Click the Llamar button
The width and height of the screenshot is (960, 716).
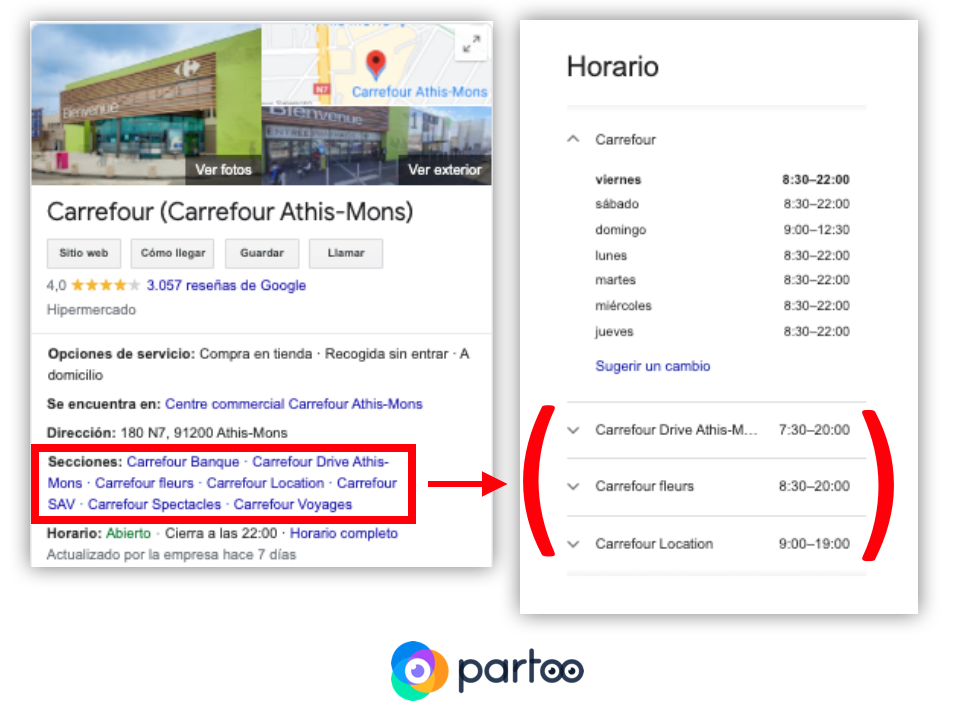coord(346,253)
